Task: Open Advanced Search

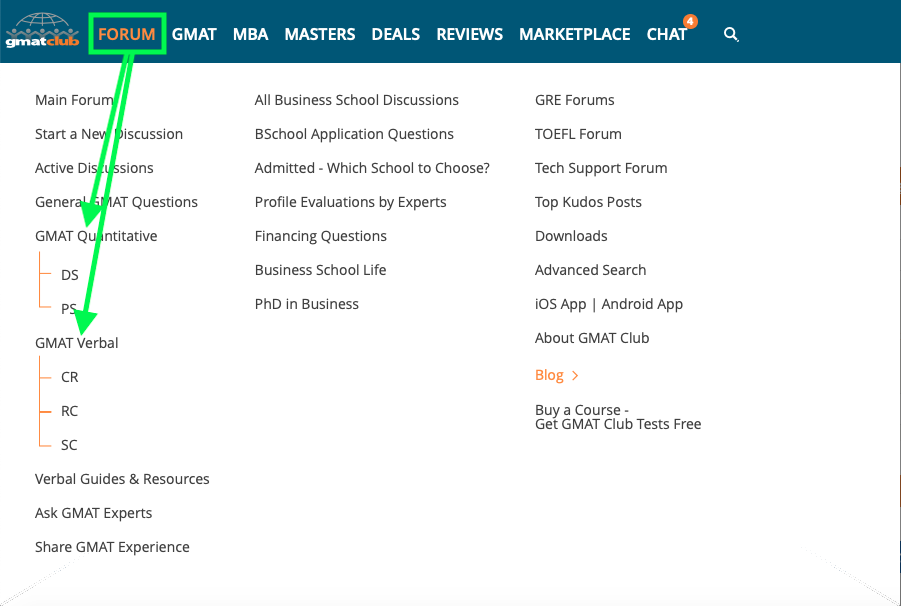Action: [590, 269]
